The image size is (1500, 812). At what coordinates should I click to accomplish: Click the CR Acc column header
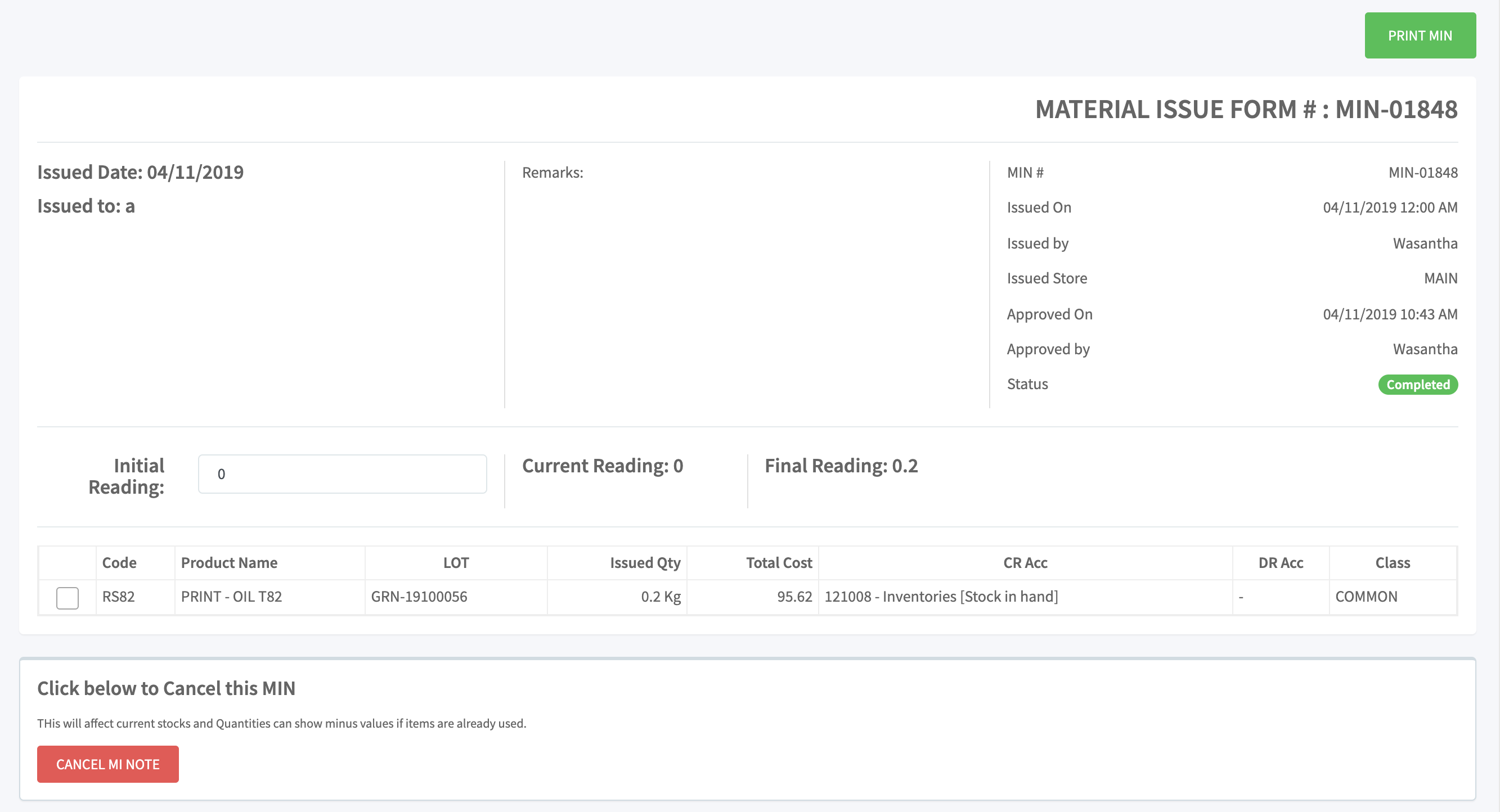tap(1025, 563)
